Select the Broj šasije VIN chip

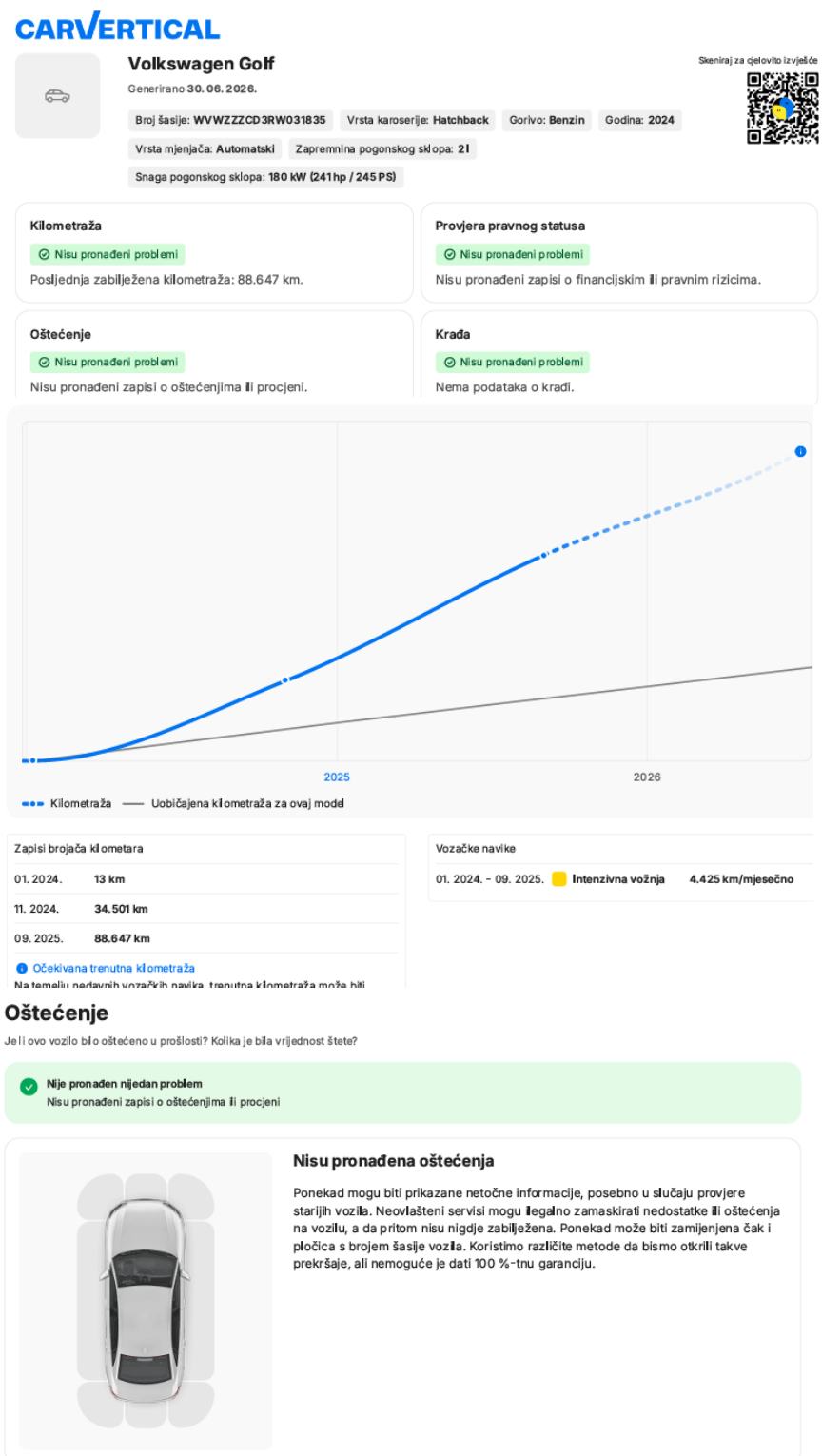[x=230, y=121]
